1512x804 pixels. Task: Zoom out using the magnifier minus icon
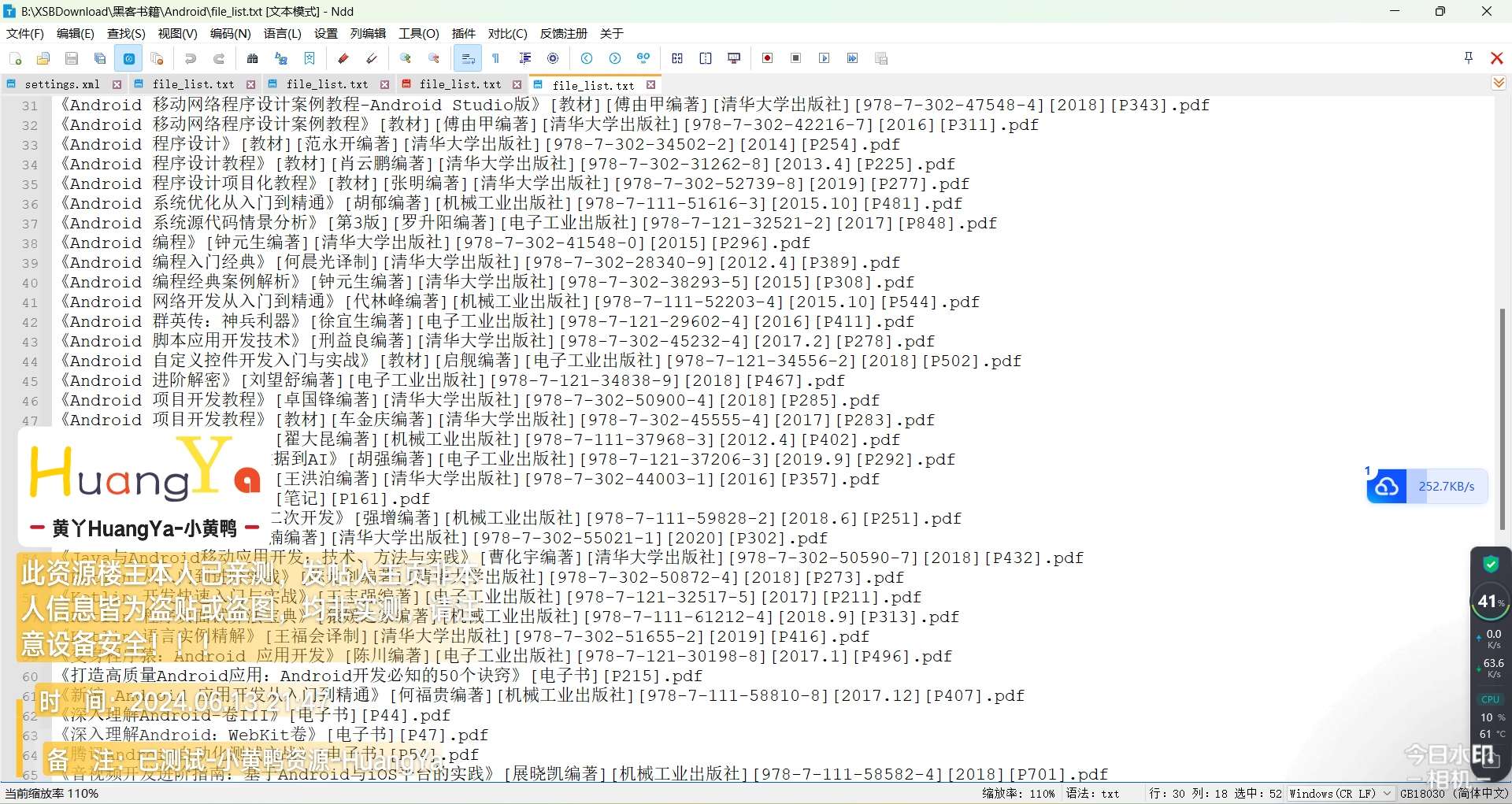434,58
